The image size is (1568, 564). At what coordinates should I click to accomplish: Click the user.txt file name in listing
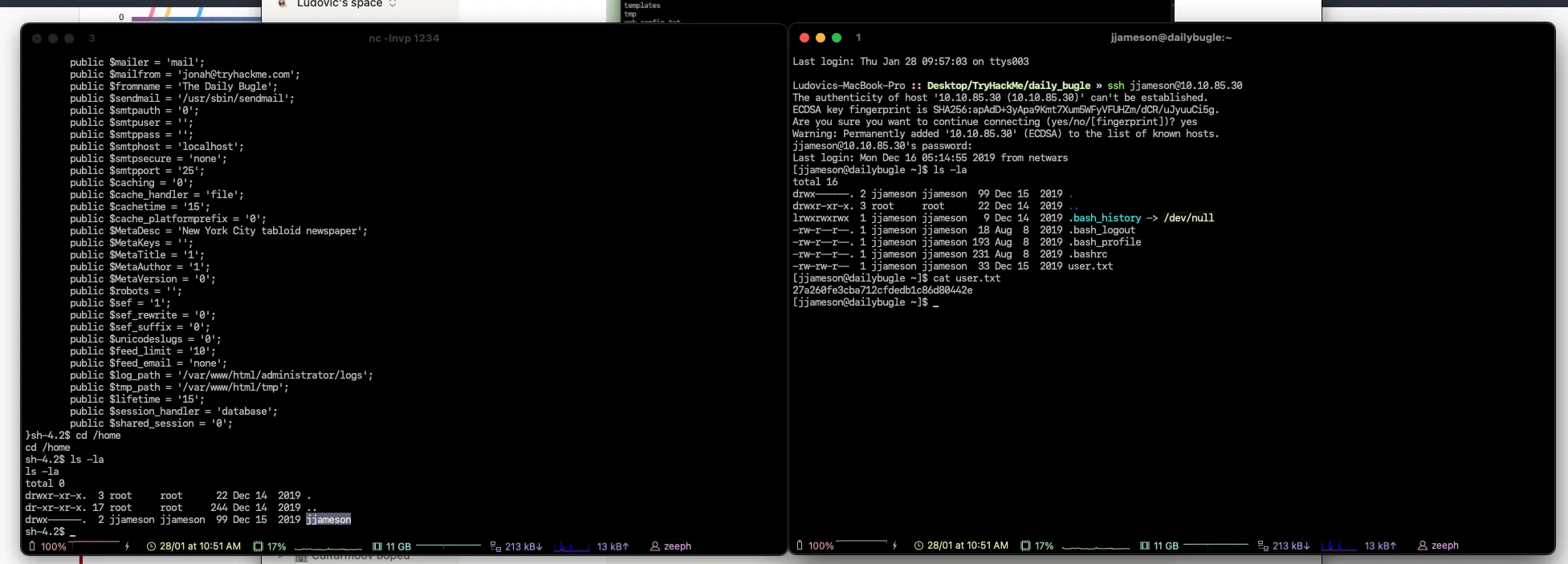point(1090,266)
